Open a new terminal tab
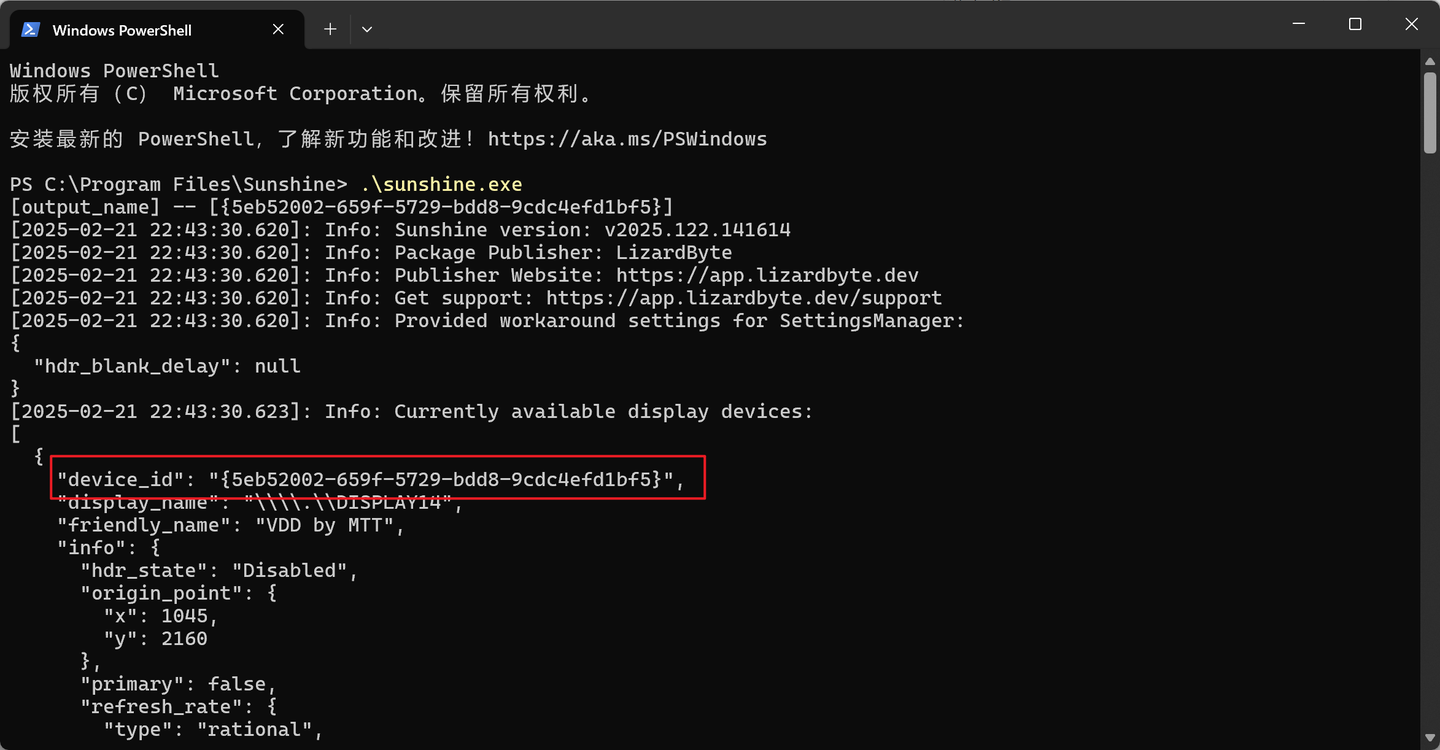The image size is (1440, 750). click(x=330, y=30)
